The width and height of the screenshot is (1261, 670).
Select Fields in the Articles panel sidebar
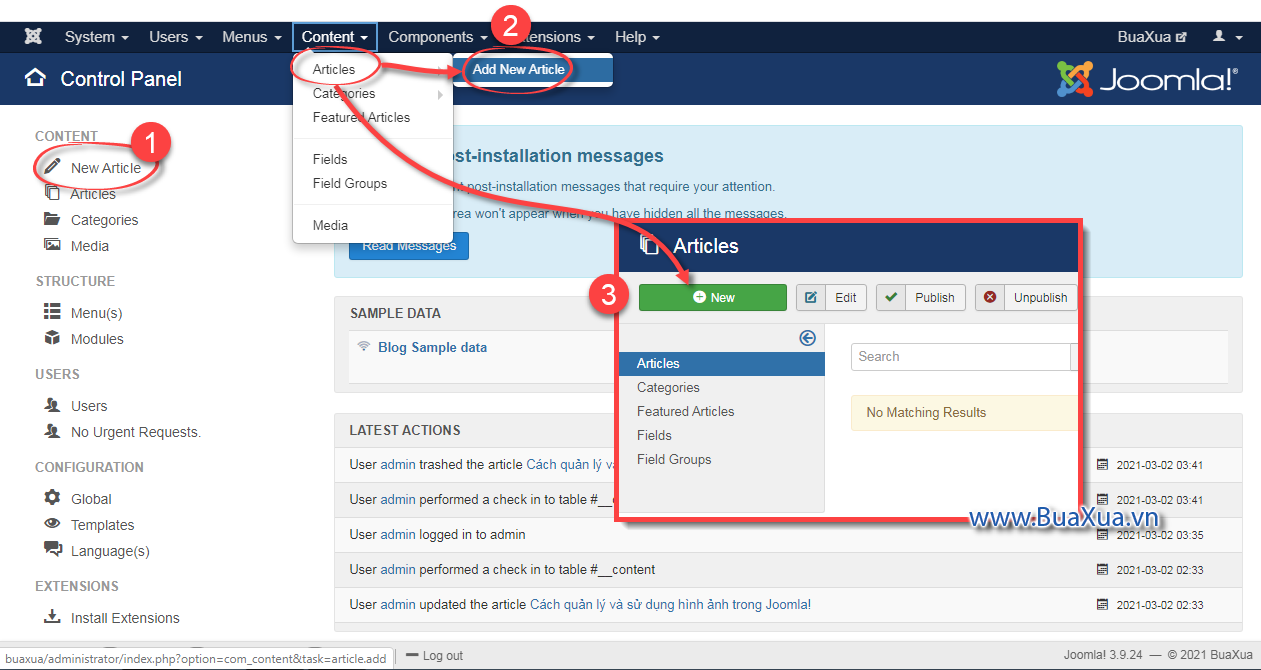click(654, 435)
